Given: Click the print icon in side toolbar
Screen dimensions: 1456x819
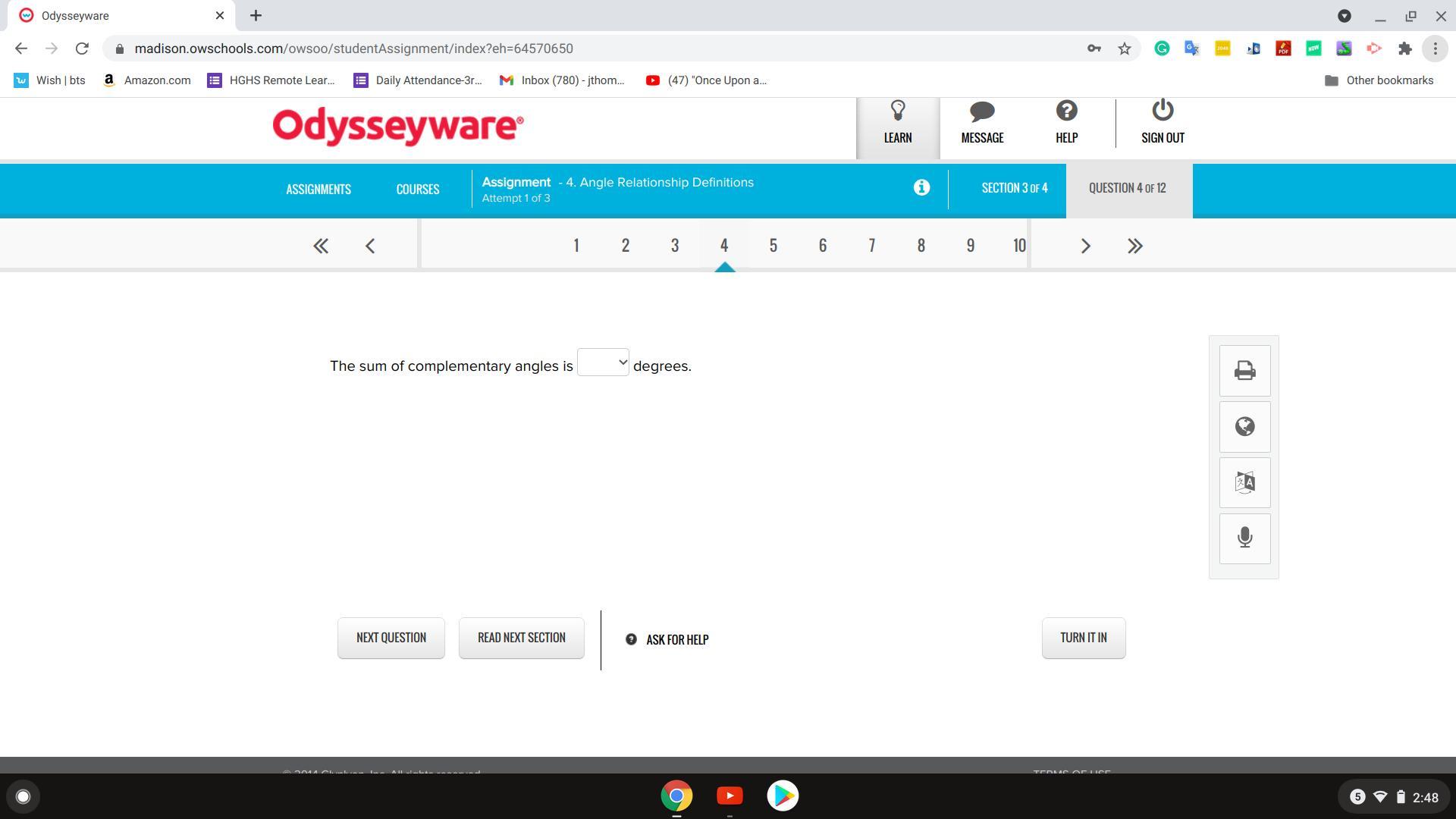Looking at the screenshot, I should [x=1244, y=371].
